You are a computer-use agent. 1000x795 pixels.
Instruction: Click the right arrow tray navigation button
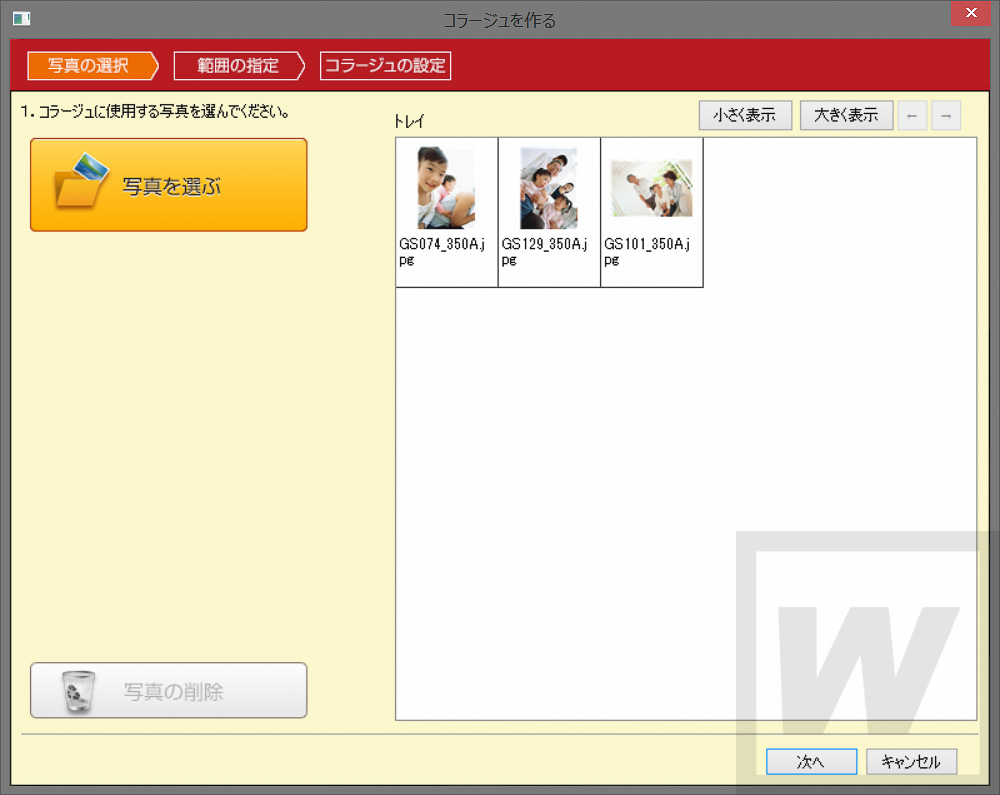[x=946, y=115]
